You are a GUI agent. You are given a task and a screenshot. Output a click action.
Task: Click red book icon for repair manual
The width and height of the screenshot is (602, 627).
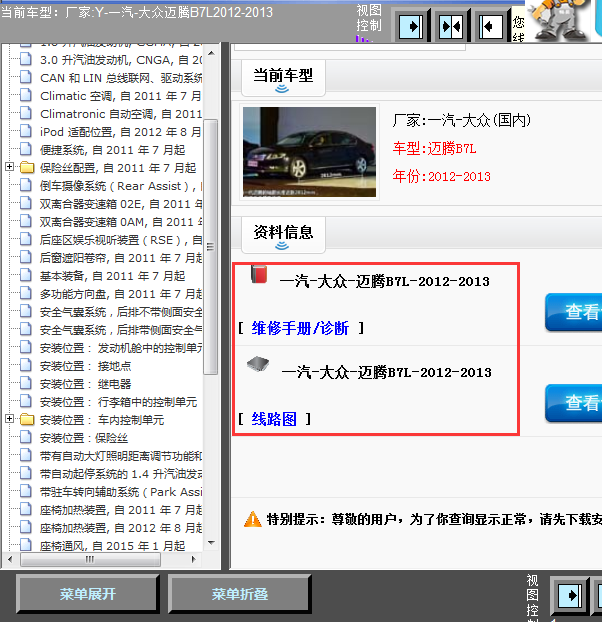pyautogui.click(x=259, y=275)
